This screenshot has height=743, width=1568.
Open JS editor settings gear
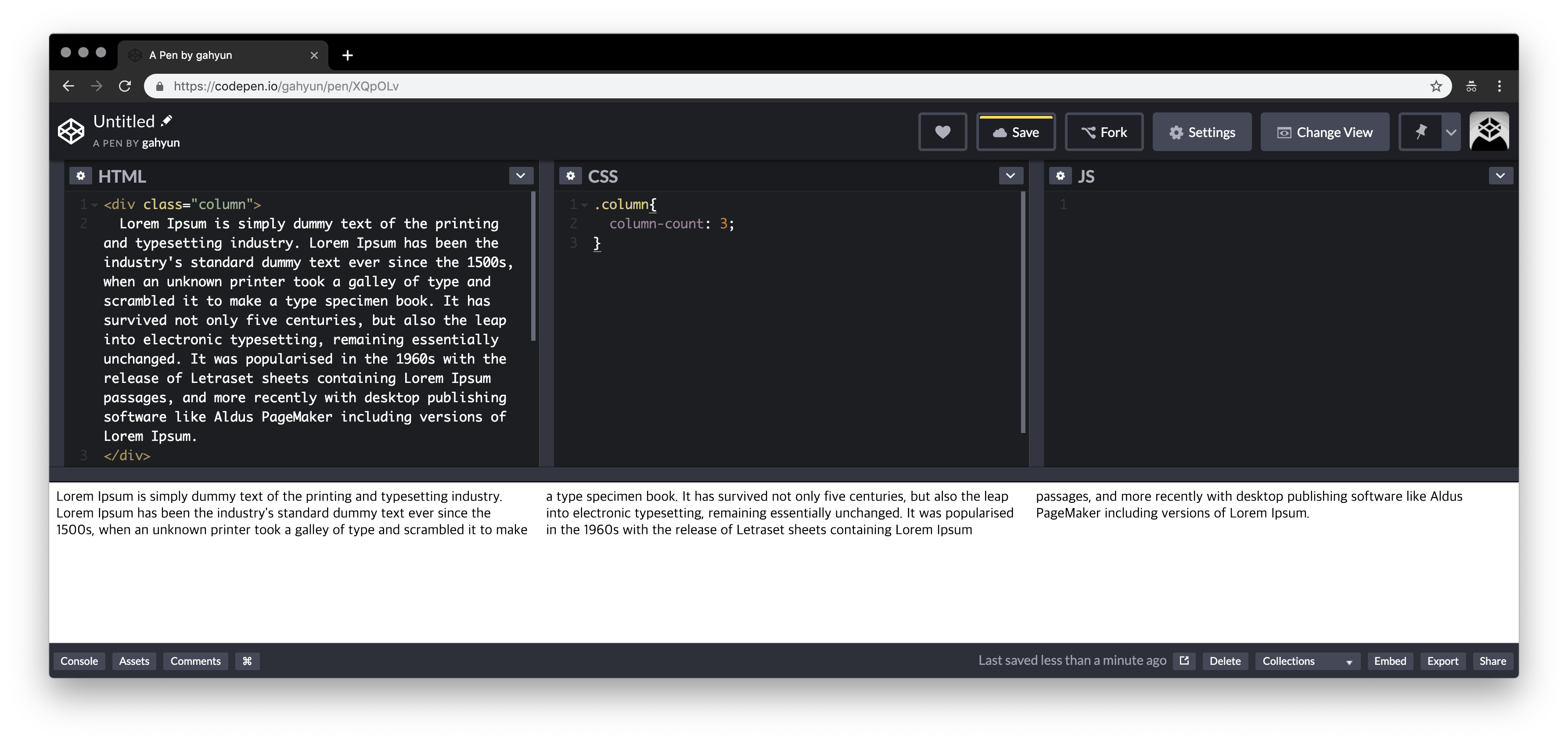1061,176
